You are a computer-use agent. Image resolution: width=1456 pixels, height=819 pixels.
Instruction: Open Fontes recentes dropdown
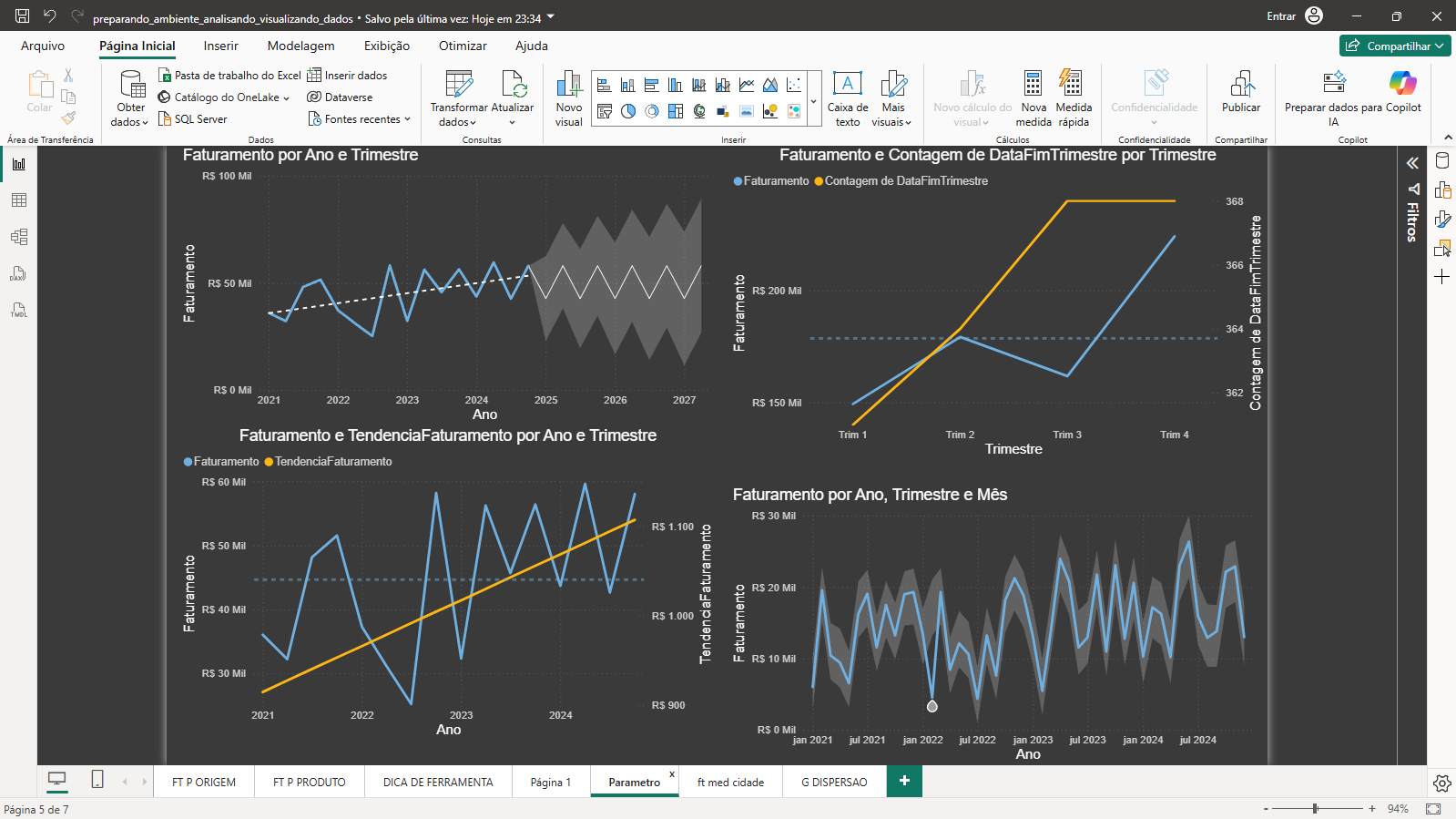[x=360, y=119]
